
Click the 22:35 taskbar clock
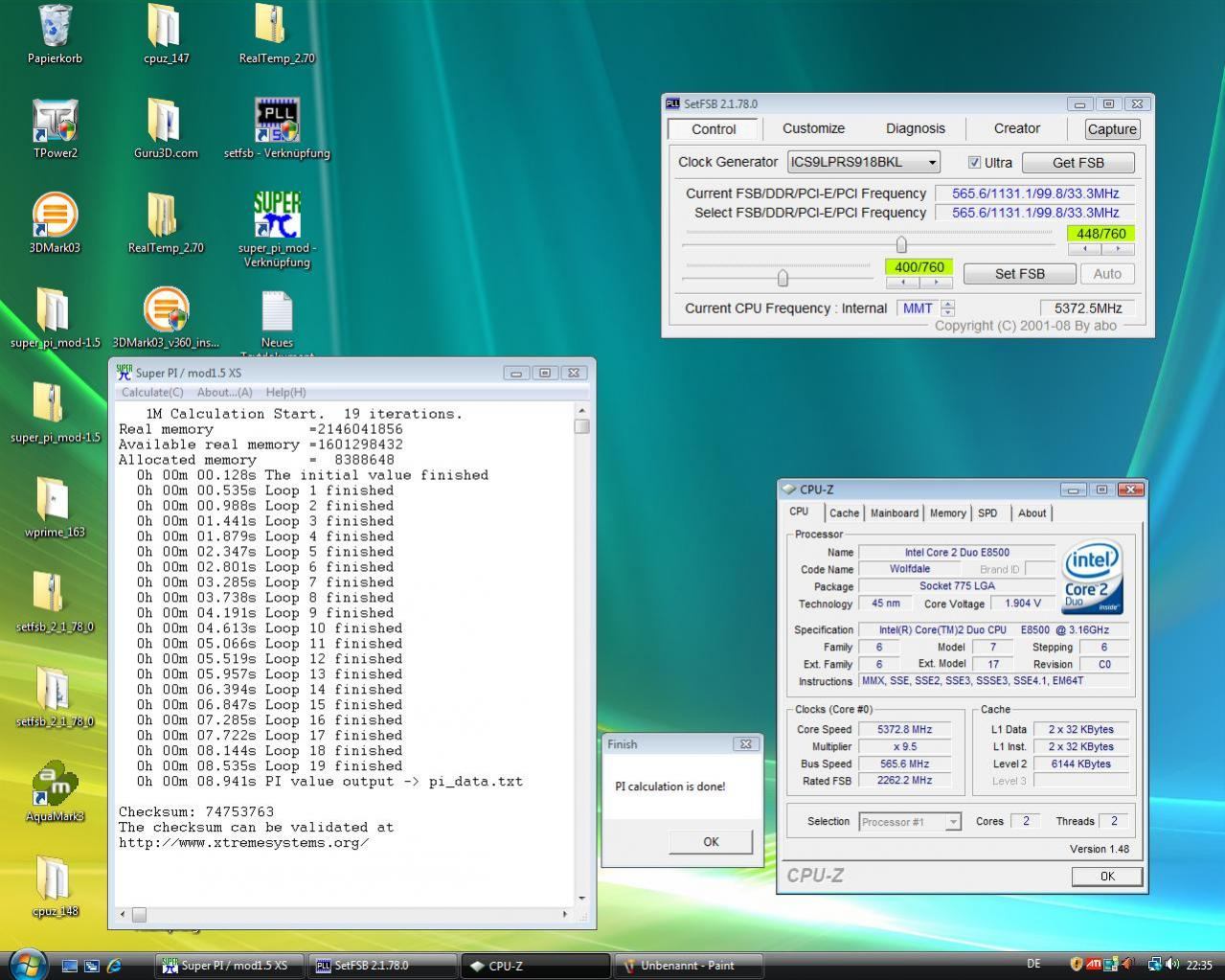pos(1199,966)
